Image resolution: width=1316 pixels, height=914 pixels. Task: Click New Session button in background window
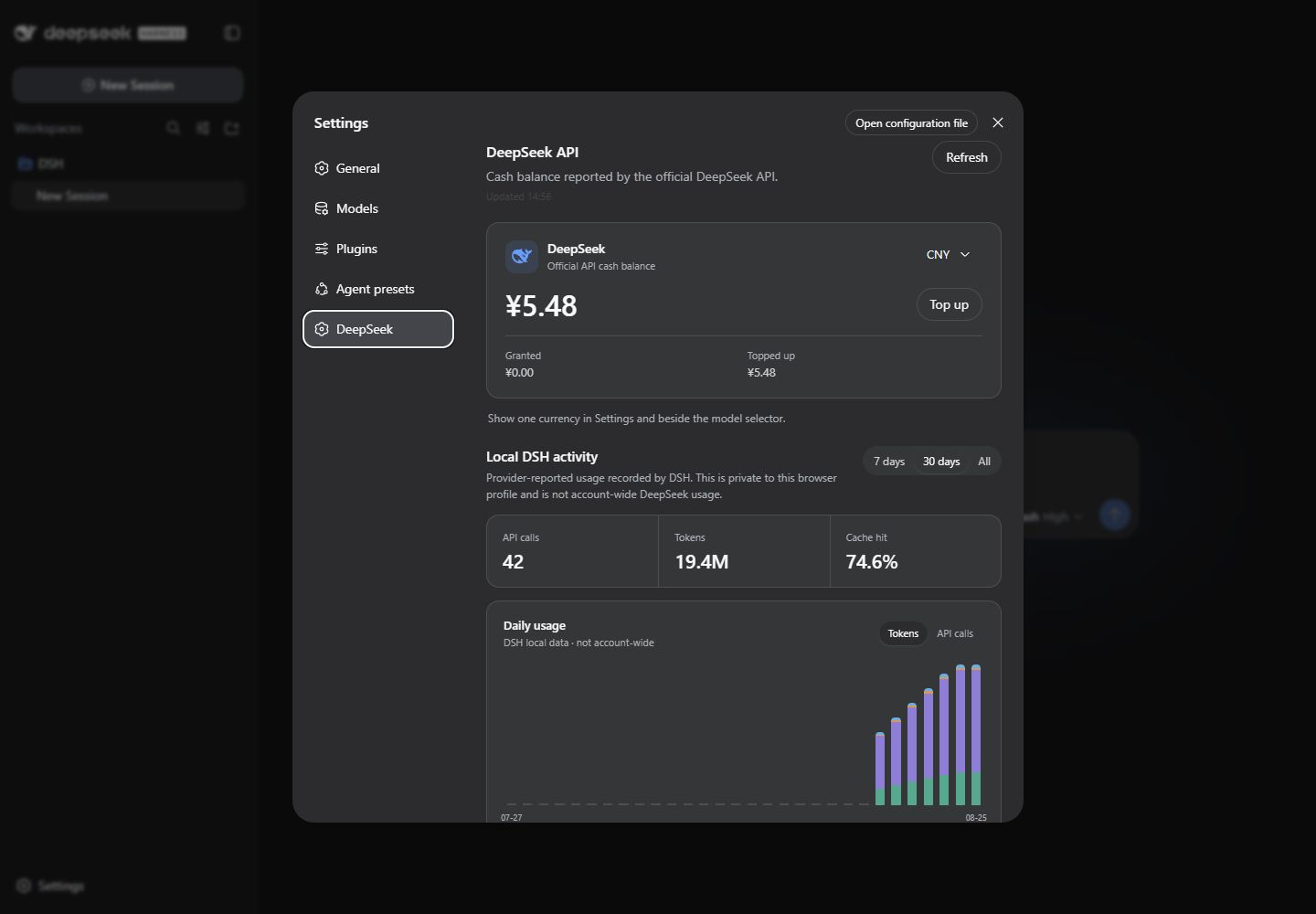[128, 85]
